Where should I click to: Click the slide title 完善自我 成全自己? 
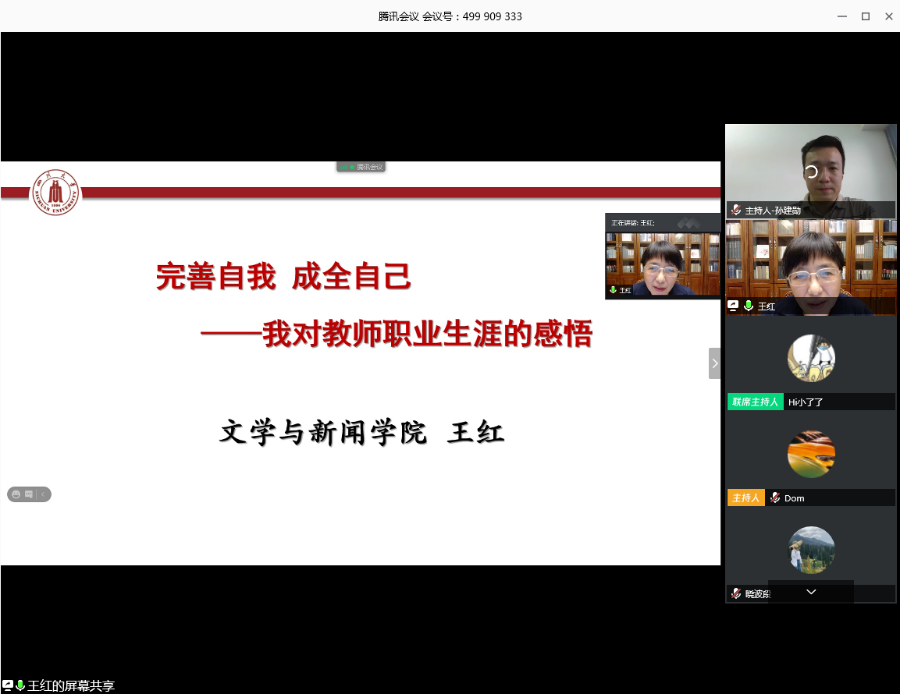[x=284, y=277]
